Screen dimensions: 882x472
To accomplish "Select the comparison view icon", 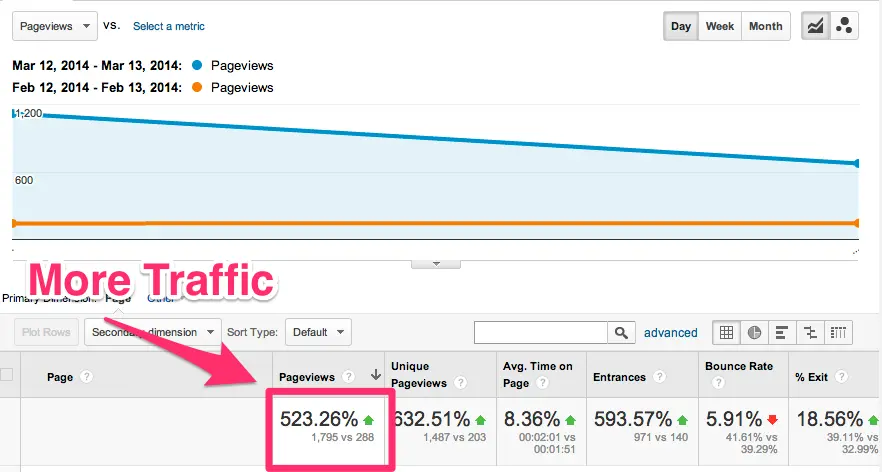I will [x=811, y=332].
